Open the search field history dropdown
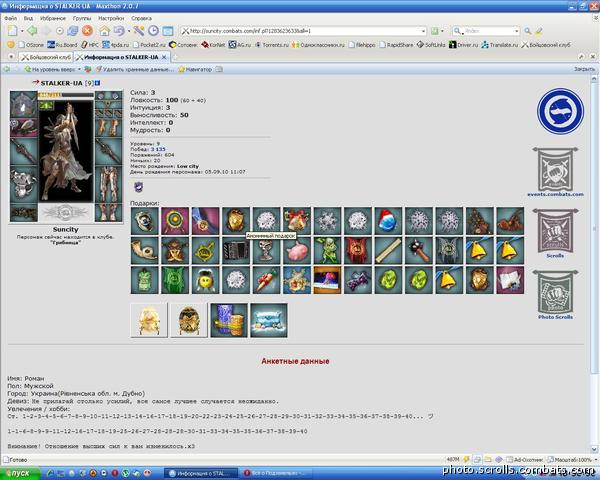Image resolution: width=600 pixels, height=480 pixels. tap(517, 31)
